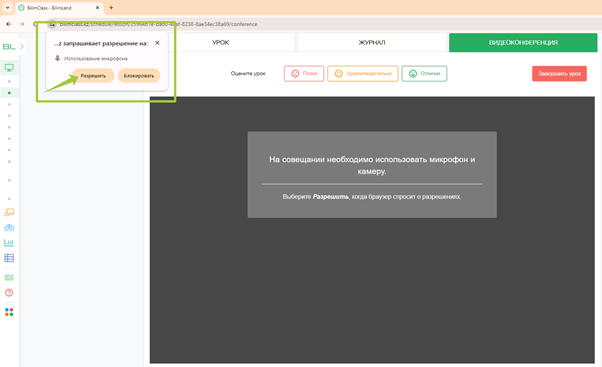Screen dimensions: 602x367
Task: Click the browser back arrow
Action: [x=8, y=24]
